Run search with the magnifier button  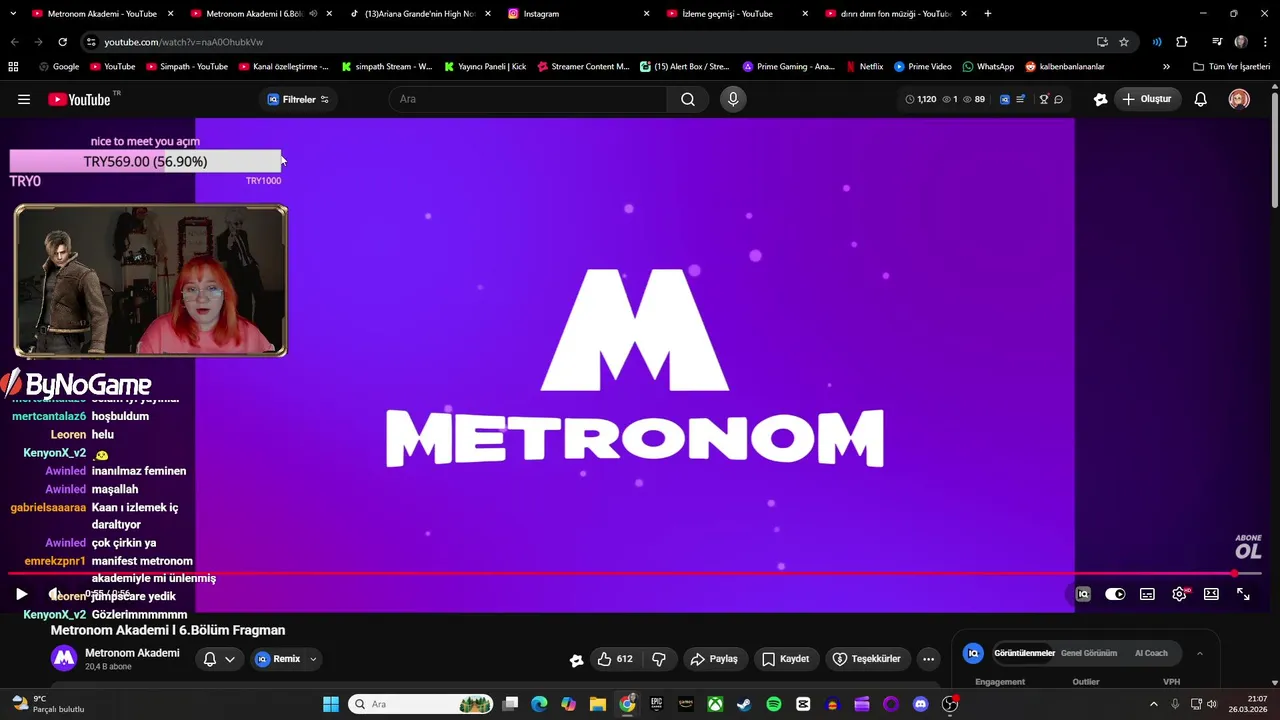click(688, 99)
